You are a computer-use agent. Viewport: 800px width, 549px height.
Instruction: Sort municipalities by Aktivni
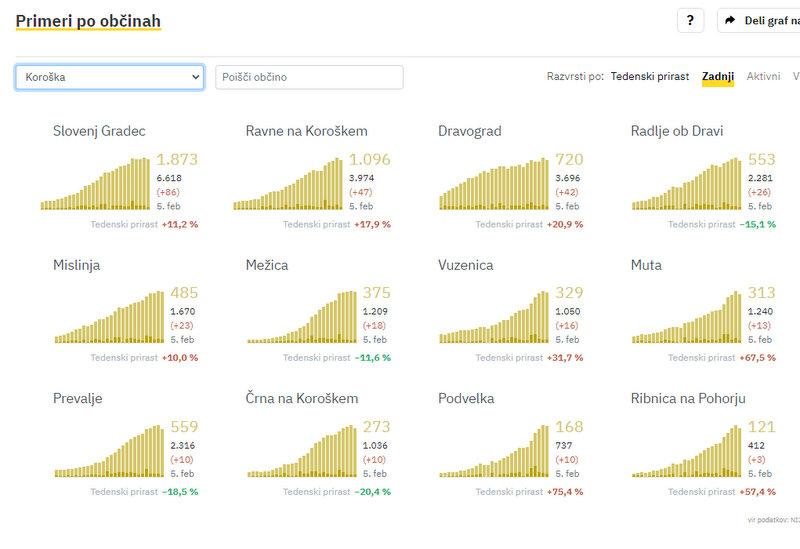(x=764, y=76)
